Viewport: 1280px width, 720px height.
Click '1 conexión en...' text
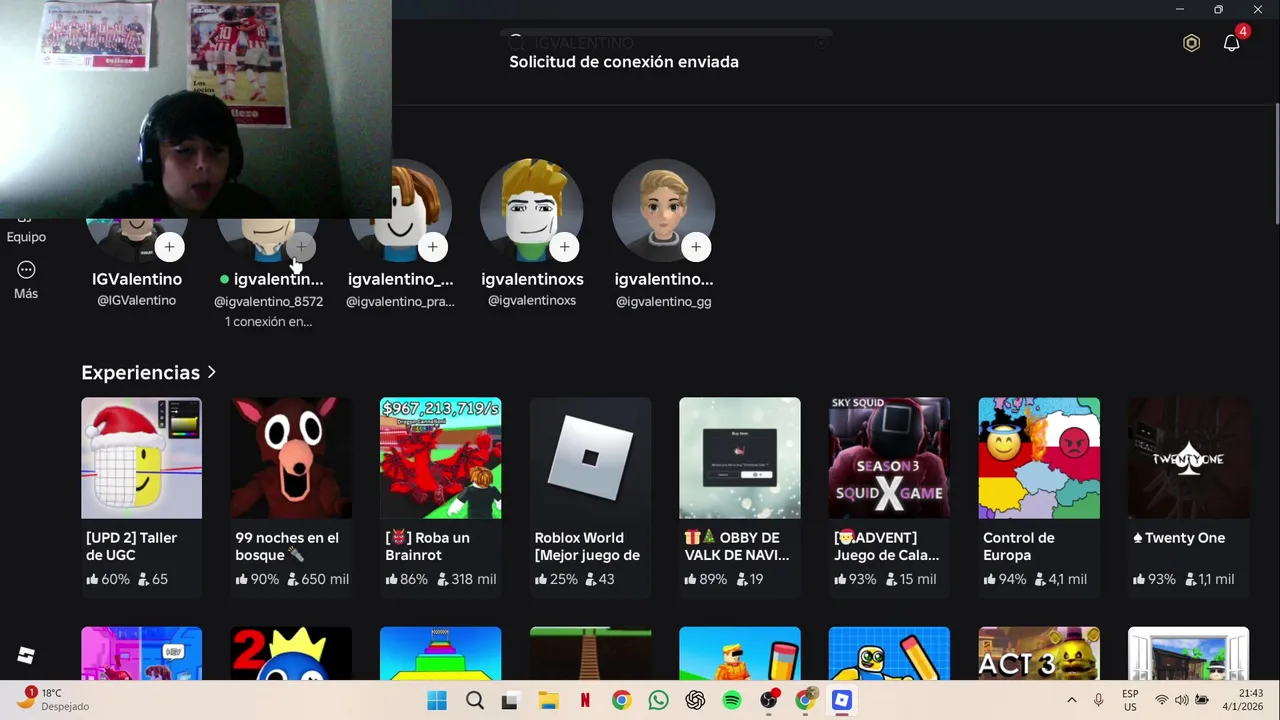pyautogui.click(x=268, y=322)
